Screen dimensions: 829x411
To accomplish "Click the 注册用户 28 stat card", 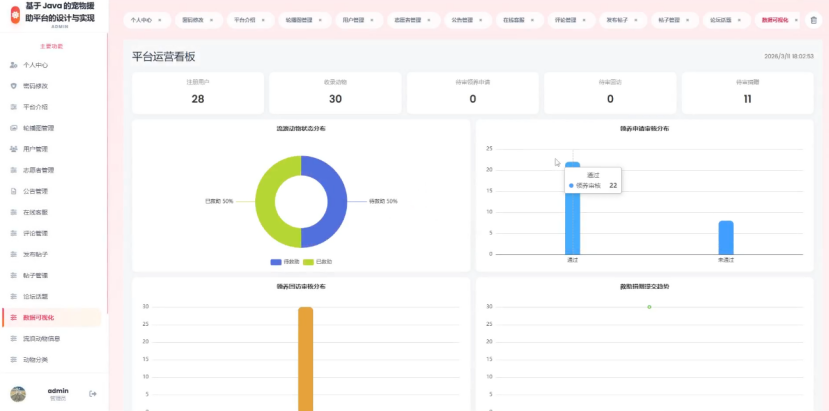I will (x=198, y=93).
